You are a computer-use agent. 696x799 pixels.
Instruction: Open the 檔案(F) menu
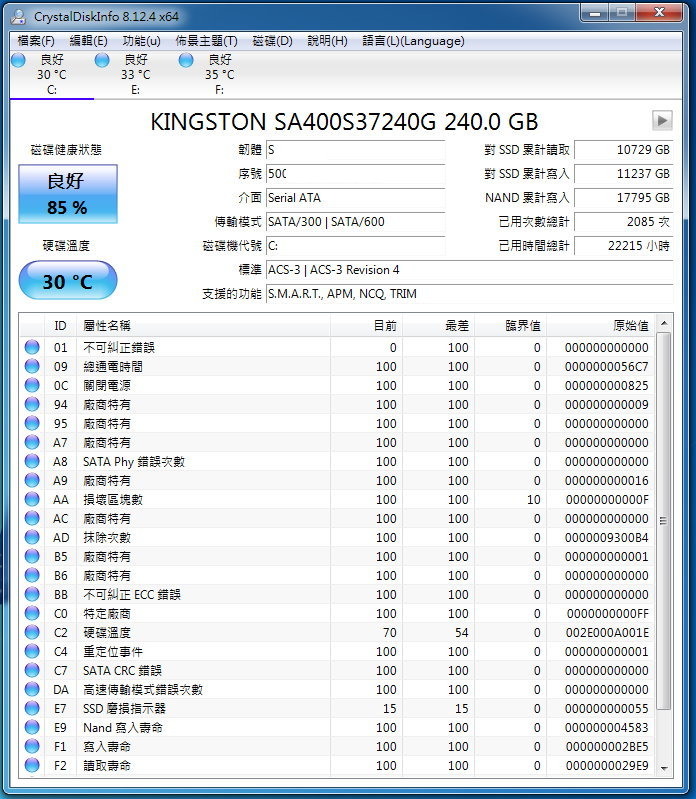36,41
